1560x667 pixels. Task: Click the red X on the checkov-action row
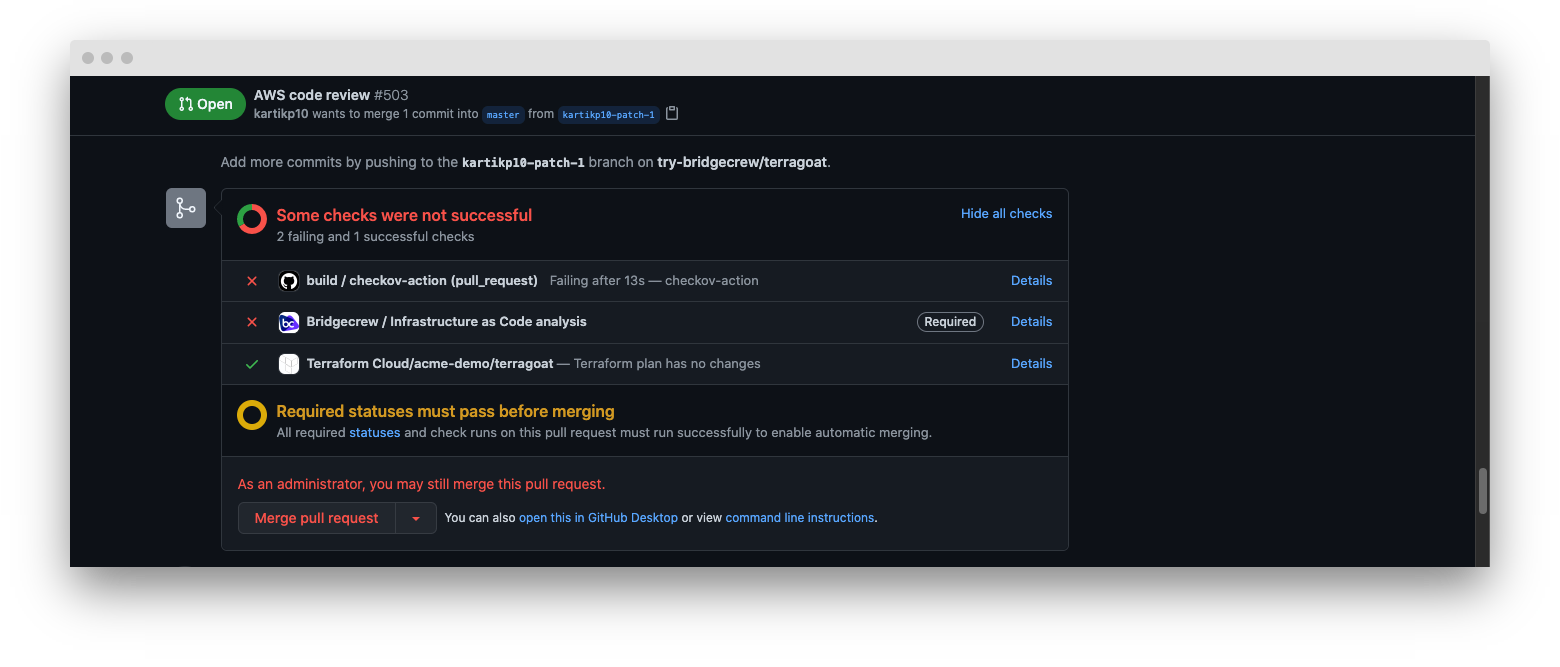point(252,281)
